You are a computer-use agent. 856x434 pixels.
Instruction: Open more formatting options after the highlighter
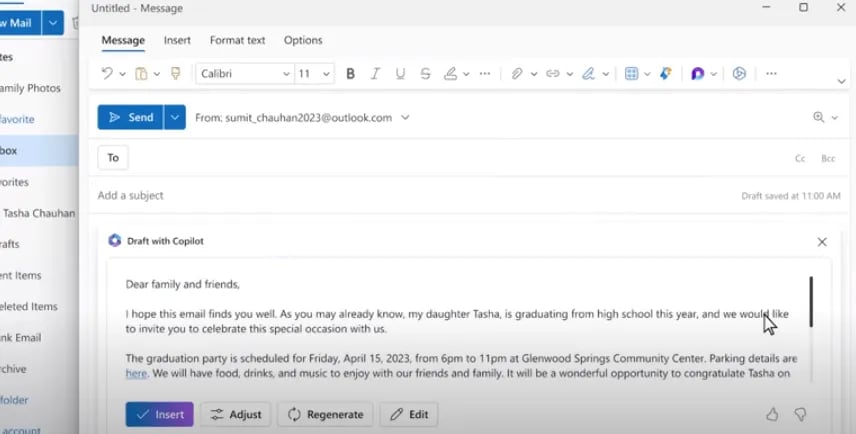click(x=485, y=74)
